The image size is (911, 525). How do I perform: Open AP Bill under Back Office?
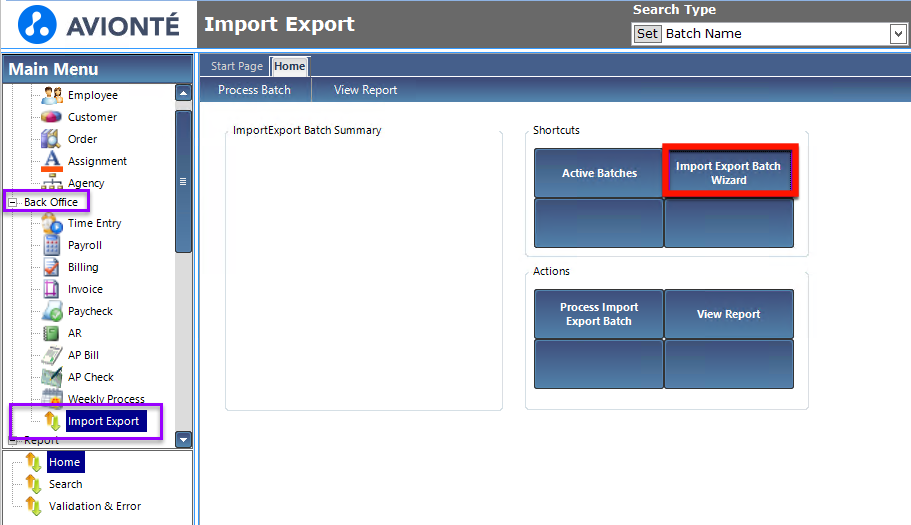click(x=84, y=355)
